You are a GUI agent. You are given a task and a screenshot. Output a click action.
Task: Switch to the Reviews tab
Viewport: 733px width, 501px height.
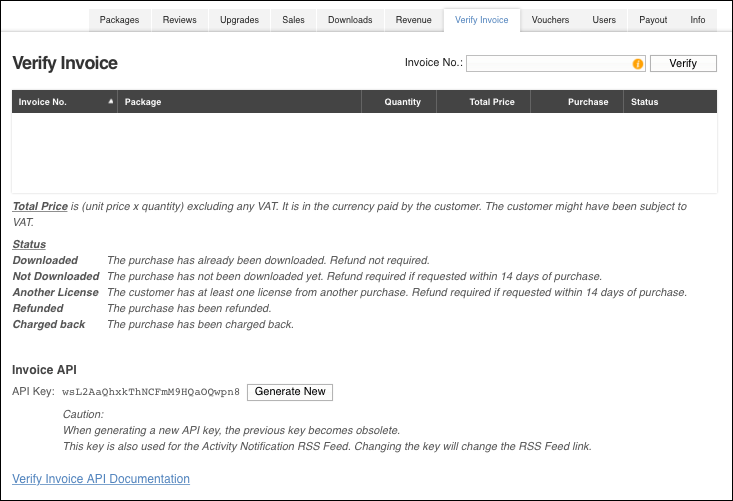coord(179,20)
